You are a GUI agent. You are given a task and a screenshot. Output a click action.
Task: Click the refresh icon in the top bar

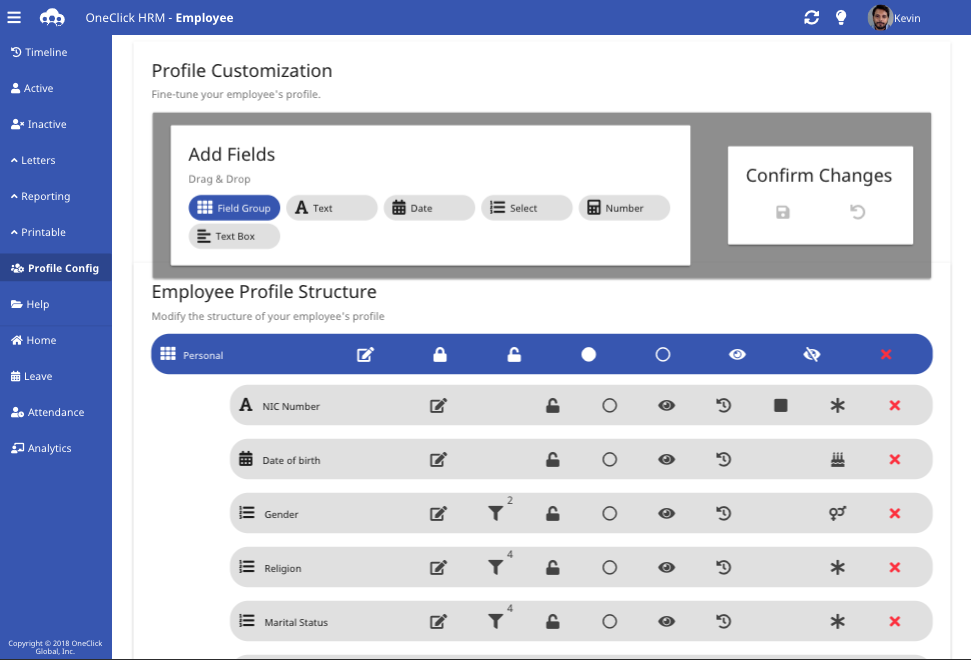pos(812,17)
